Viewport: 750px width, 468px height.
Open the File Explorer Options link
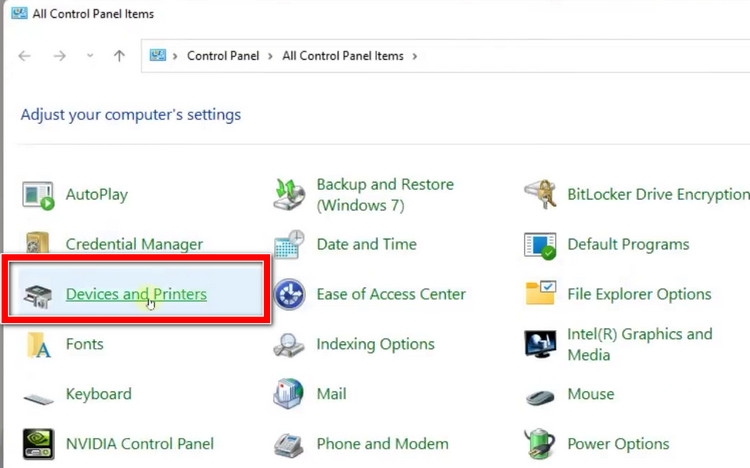(639, 294)
